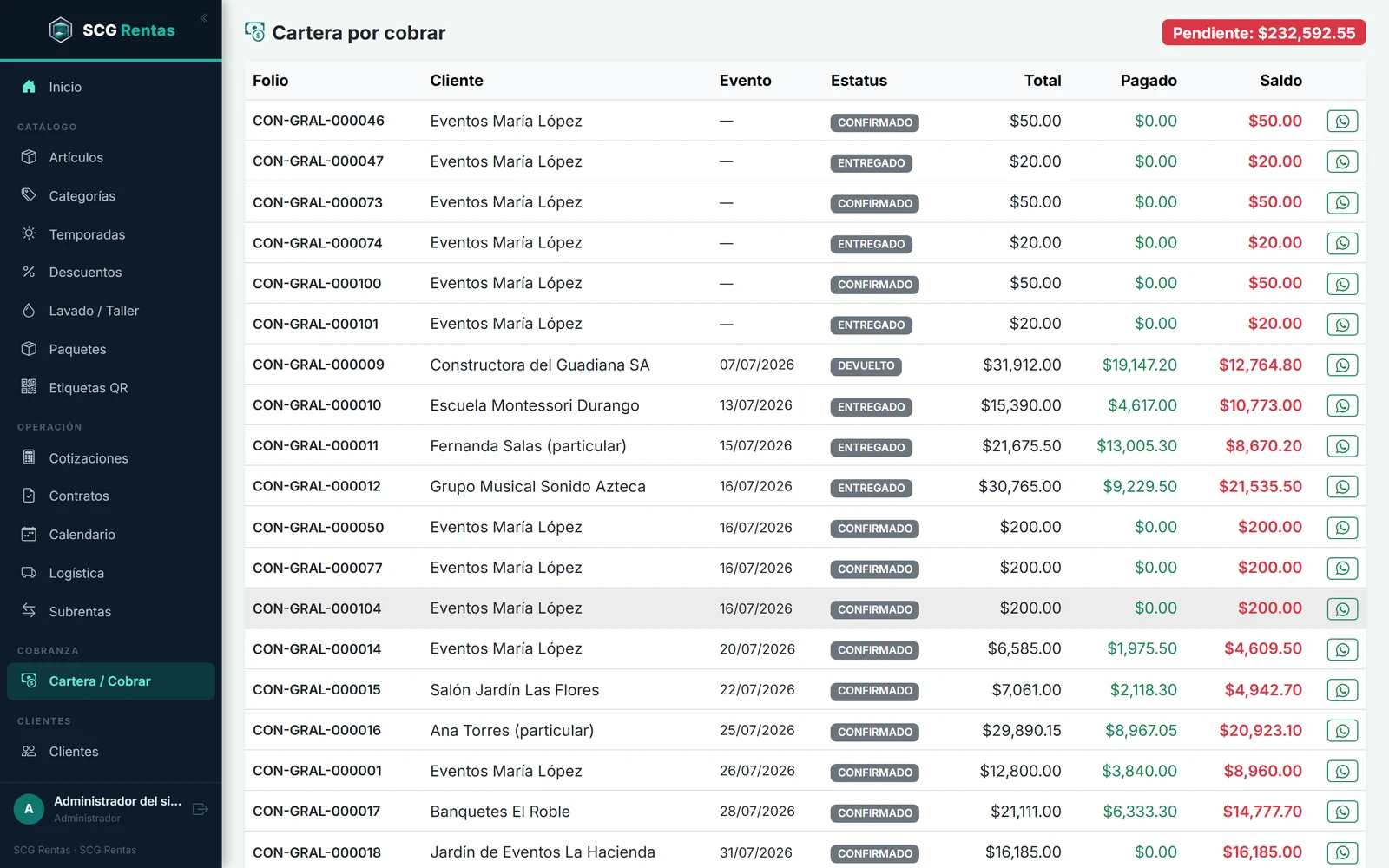This screenshot has width=1389, height=868.
Task: Click the DEVUELTO status badge
Action: 866,366
